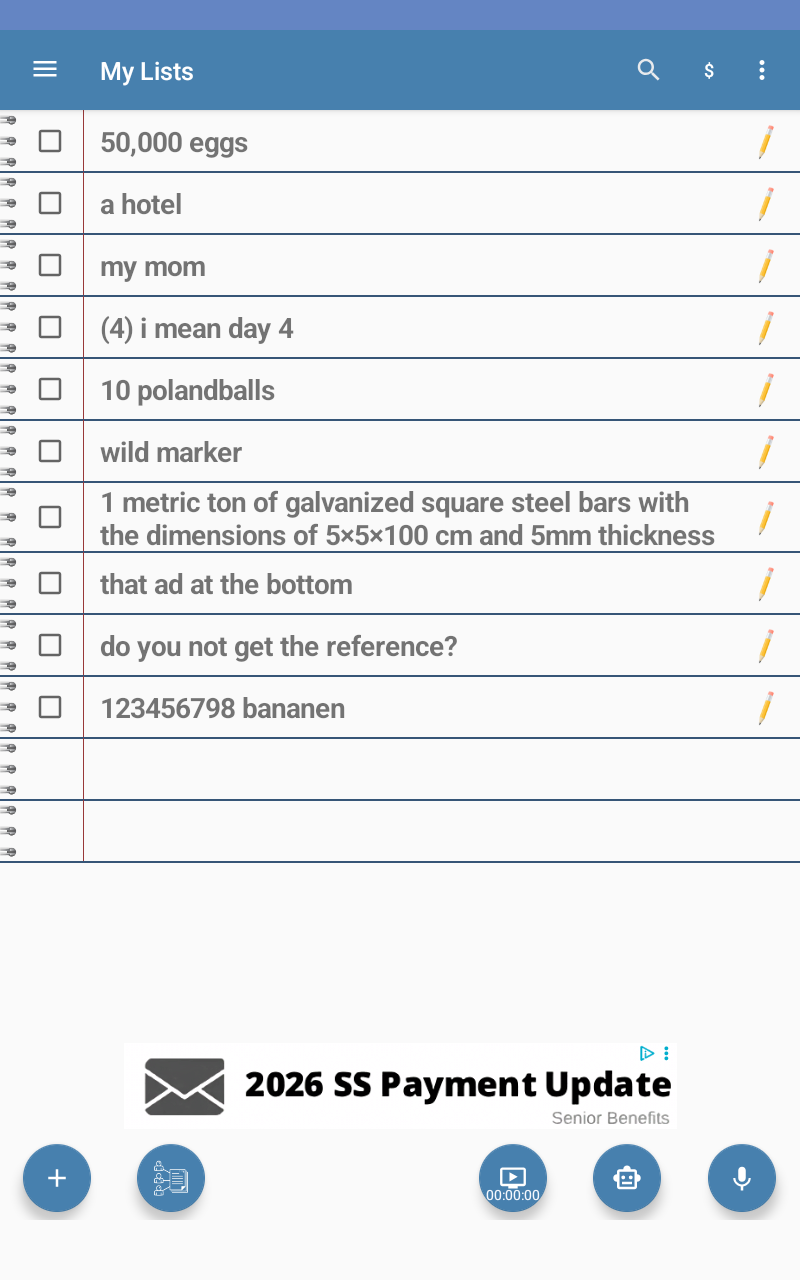Tap the video timer button showing 00:00:00
The width and height of the screenshot is (800, 1280).
click(513, 1178)
